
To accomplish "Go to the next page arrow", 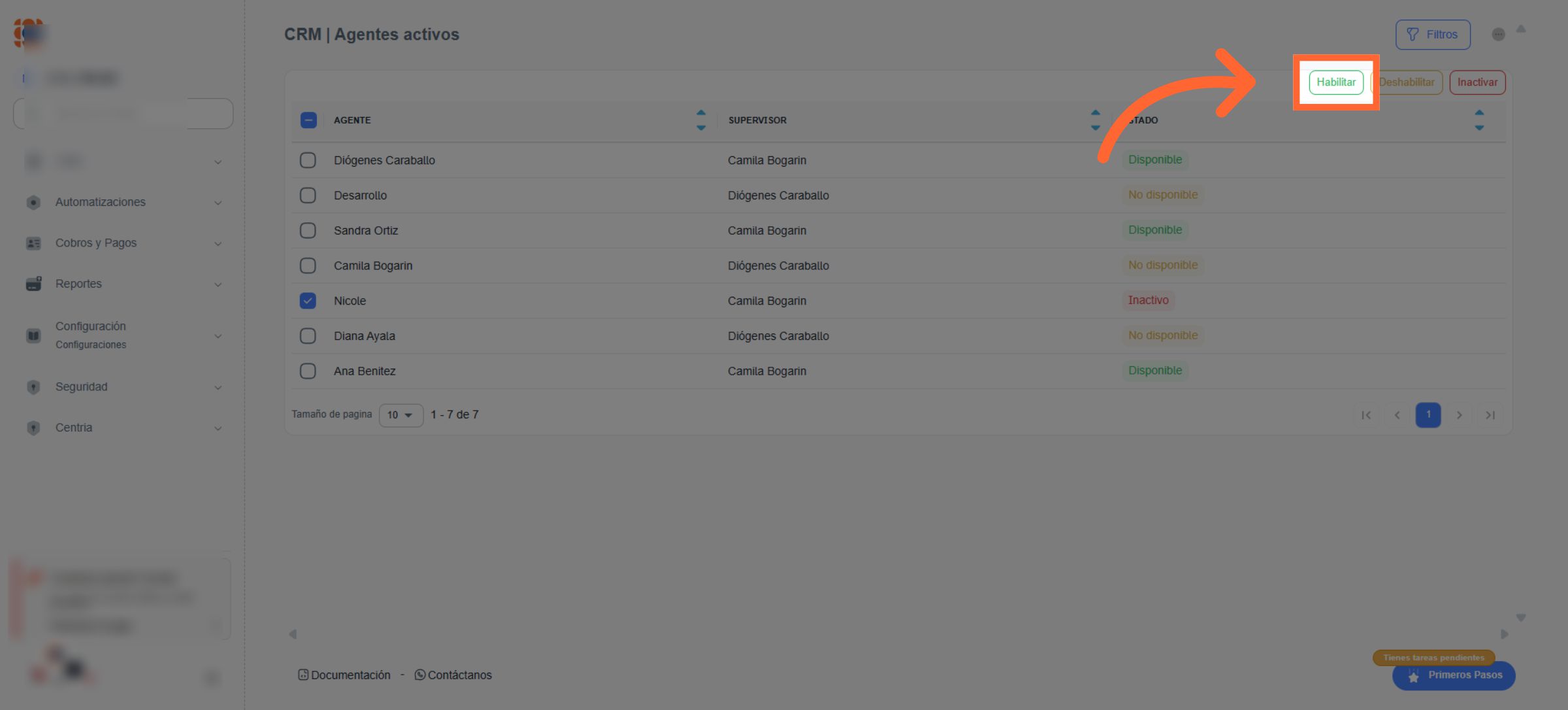I will click(1460, 415).
